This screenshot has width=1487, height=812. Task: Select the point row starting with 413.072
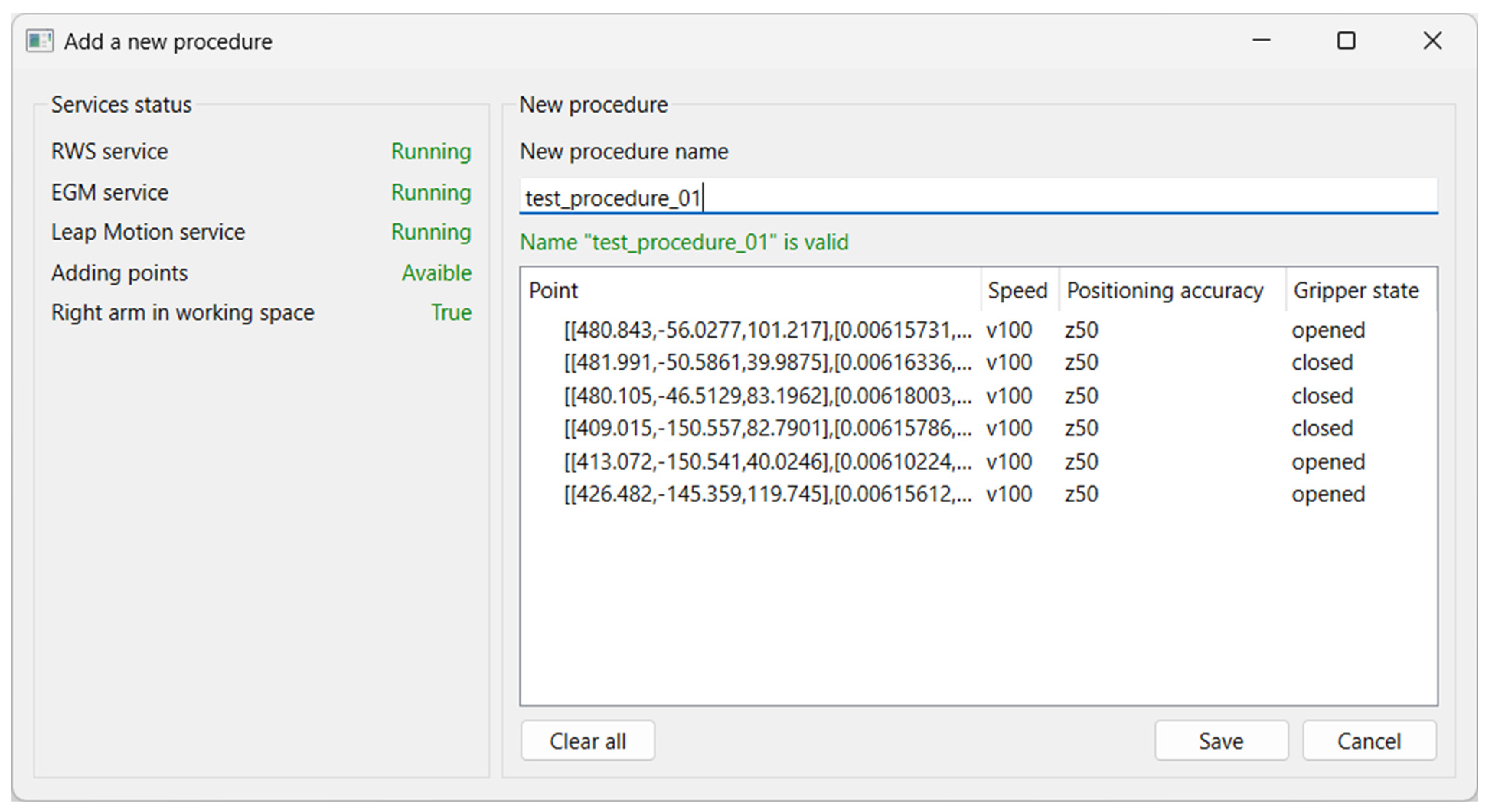(x=767, y=462)
